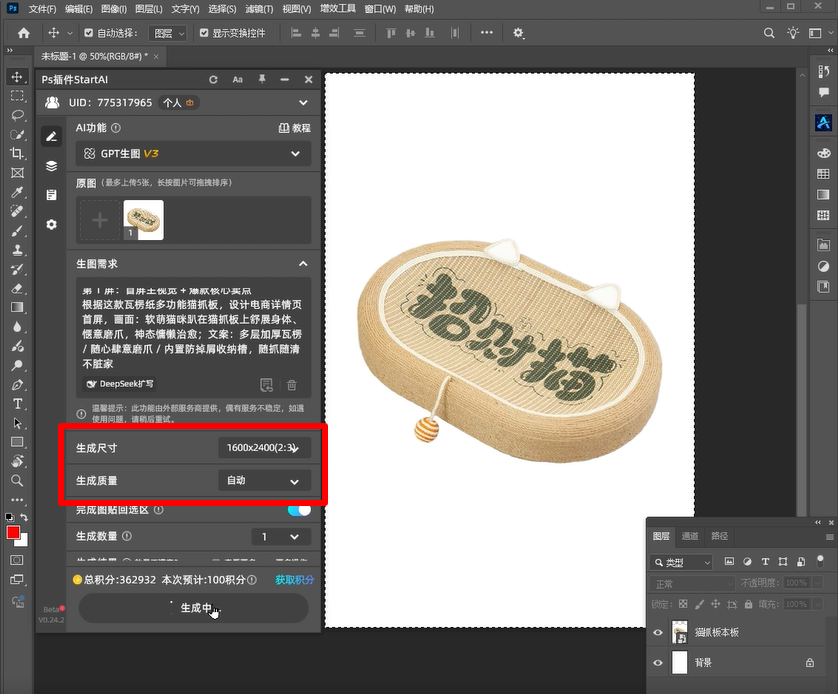
Task: Click the add image plus button
Action: [x=100, y=220]
